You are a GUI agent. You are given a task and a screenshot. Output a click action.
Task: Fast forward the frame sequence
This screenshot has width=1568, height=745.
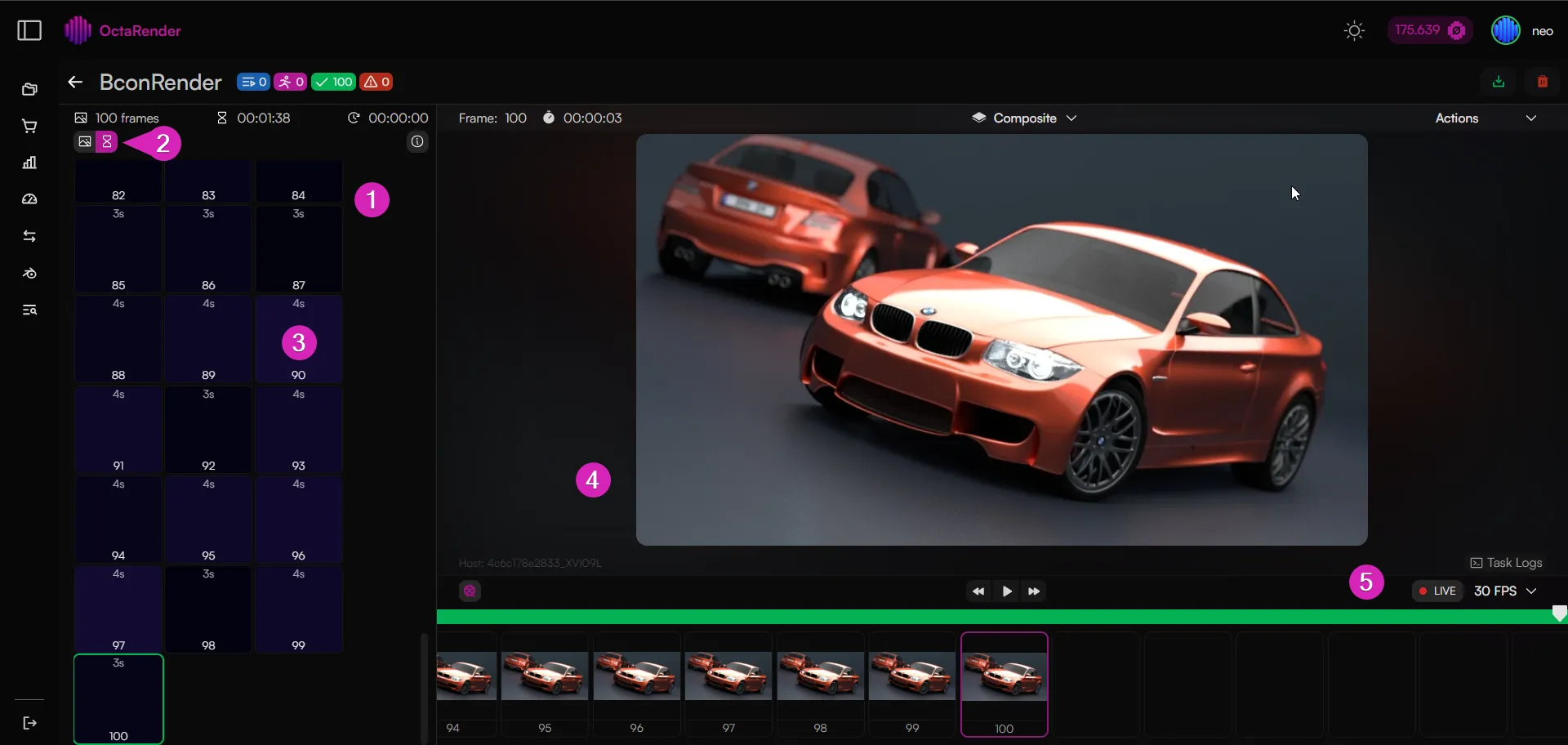point(1034,591)
